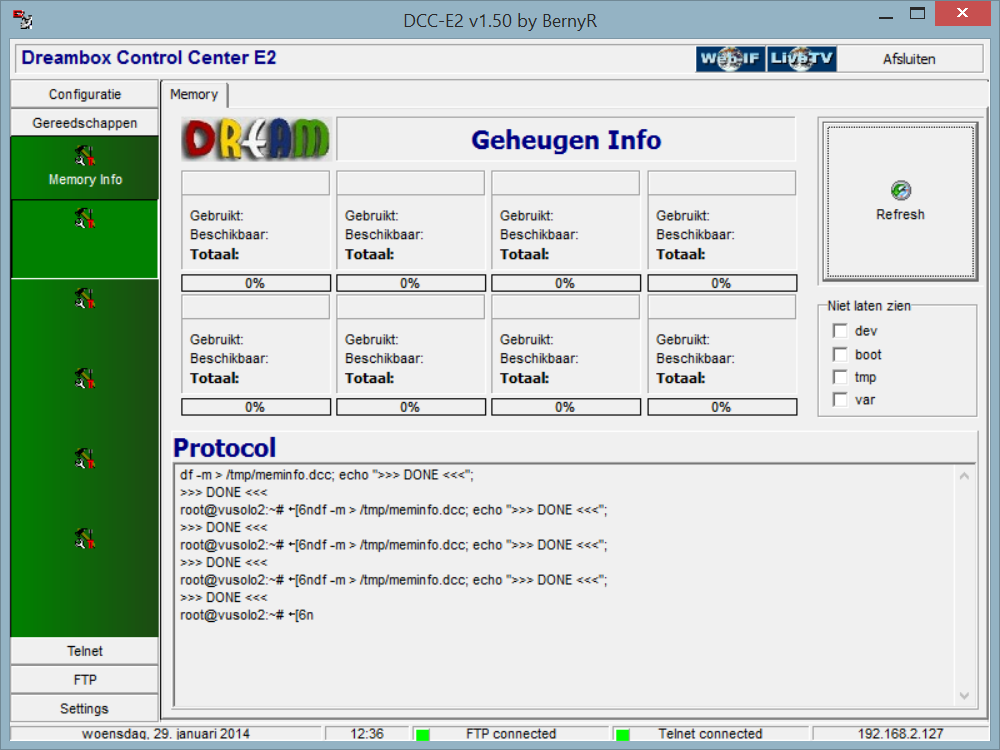Viewport: 1000px width, 750px height.
Task: Enable hiding the var filesystem
Action: point(840,400)
